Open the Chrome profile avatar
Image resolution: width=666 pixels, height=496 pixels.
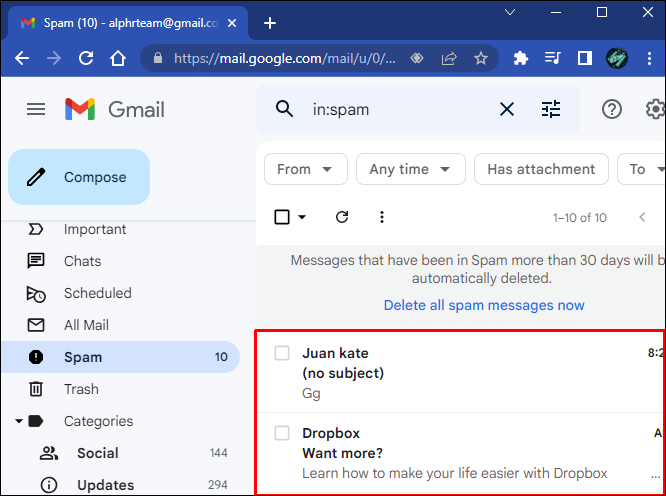click(x=617, y=58)
